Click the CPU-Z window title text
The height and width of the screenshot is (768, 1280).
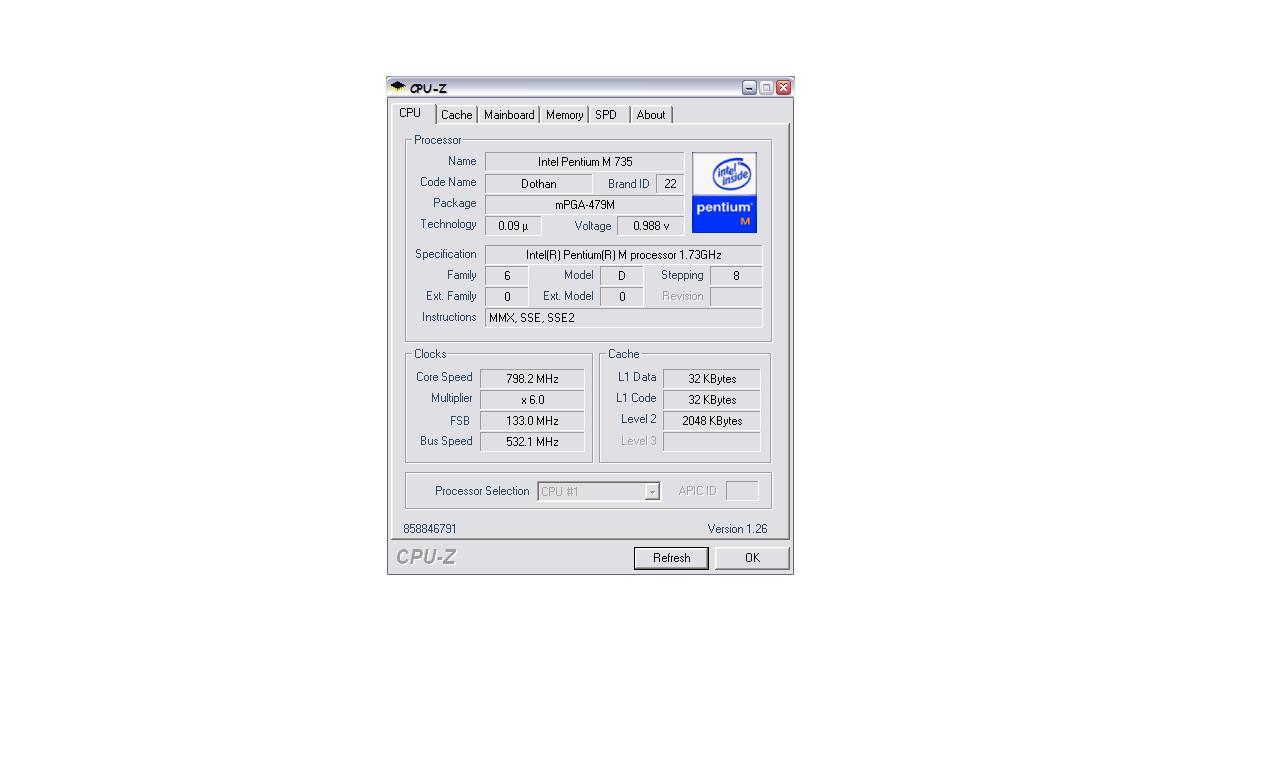[x=428, y=88]
